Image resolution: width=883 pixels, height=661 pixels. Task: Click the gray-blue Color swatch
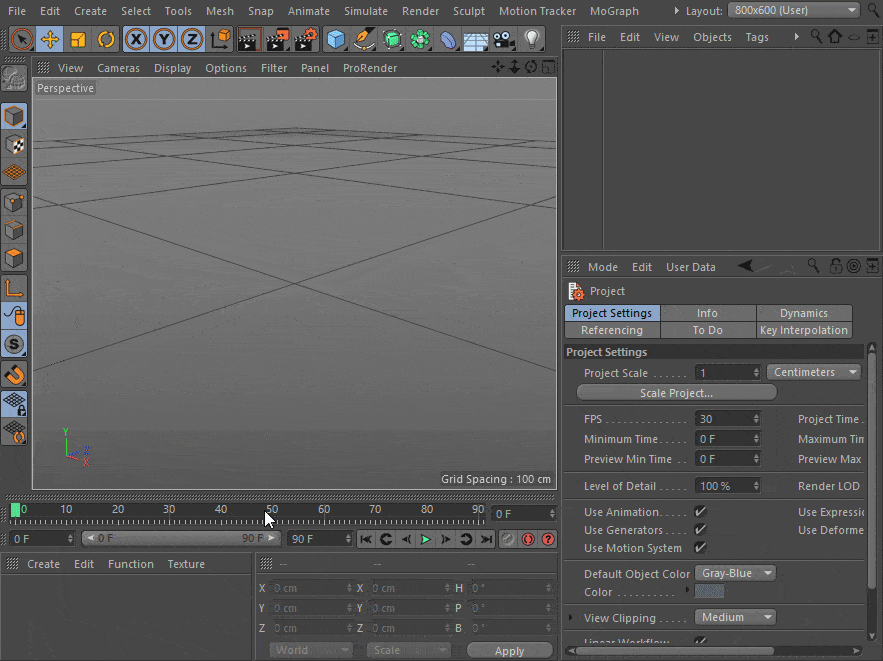(710, 592)
